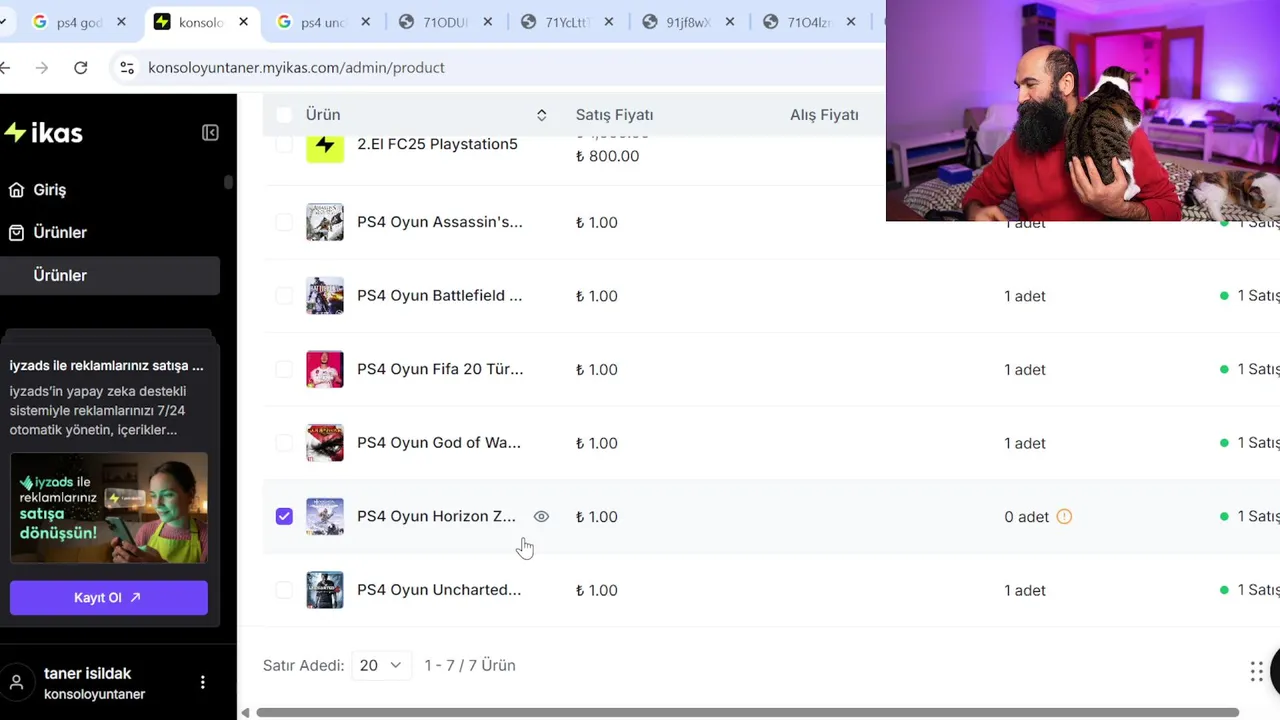Toggle select-all checkbox in header
Image resolution: width=1280 pixels, height=720 pixels.
pos(284,115)
